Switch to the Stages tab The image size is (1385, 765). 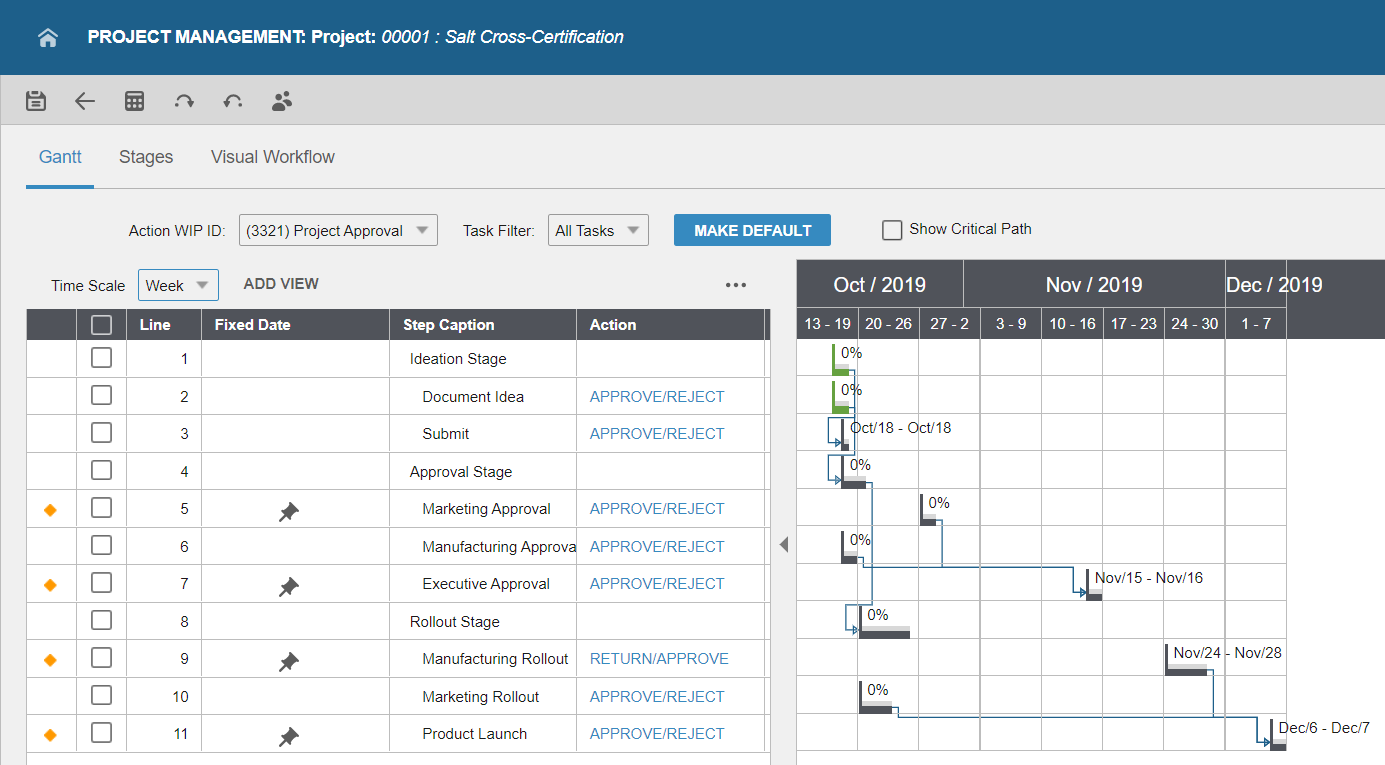tap(146, 157)
